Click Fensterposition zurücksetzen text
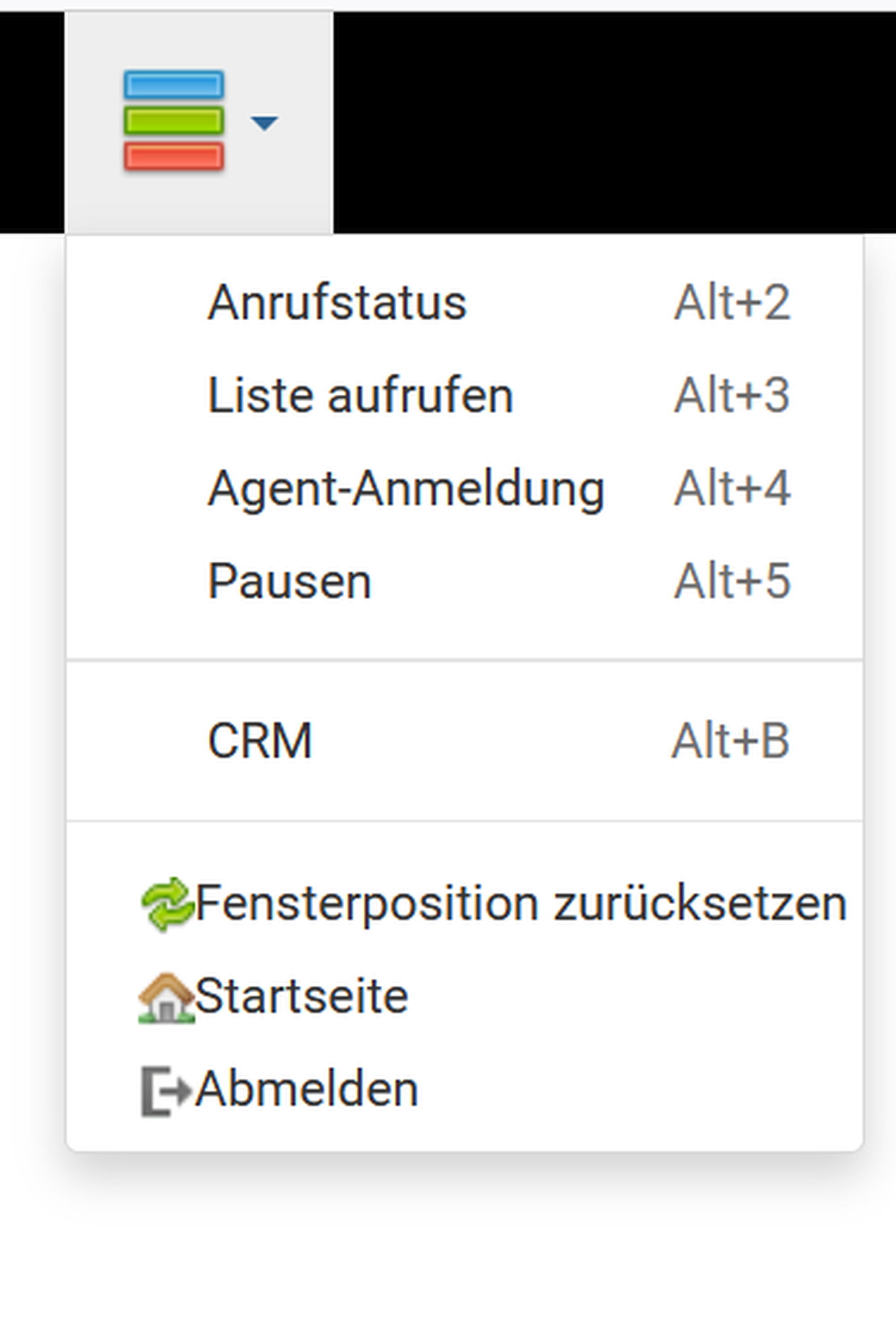This screenshot has height=1337, width=896. 521,904
